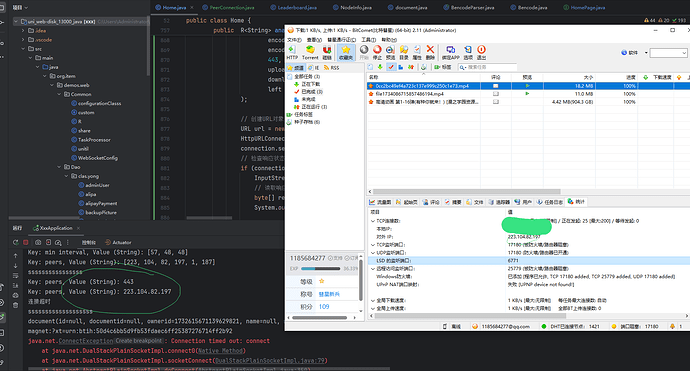Viewport: 690px width, 371px height.
Task: Click the red magnet link icon in BitComet
Action: click(x=327, y=52)
